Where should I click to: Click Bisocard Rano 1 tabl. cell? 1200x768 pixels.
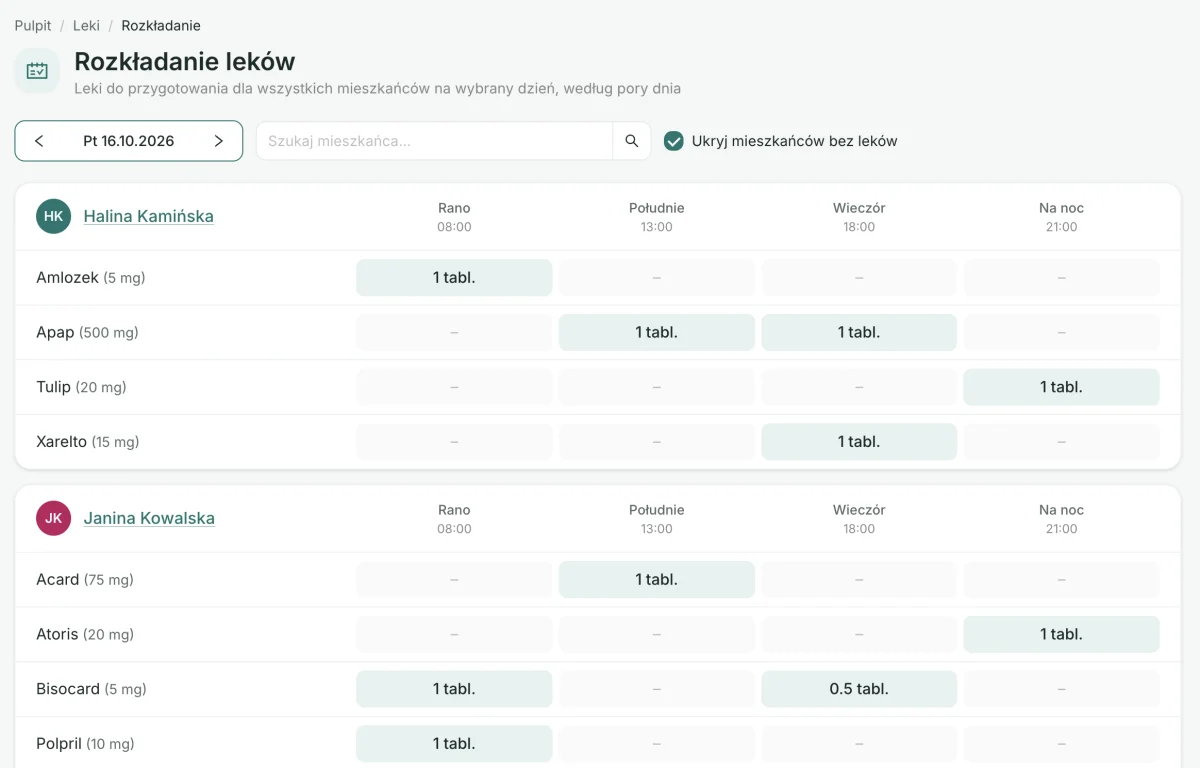point(454,689)
